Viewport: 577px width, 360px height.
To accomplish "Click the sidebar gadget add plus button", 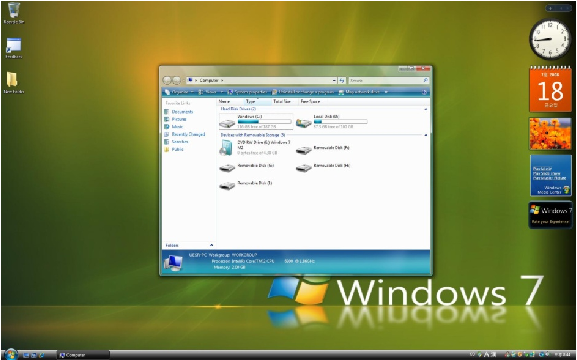I will point(551,8).
